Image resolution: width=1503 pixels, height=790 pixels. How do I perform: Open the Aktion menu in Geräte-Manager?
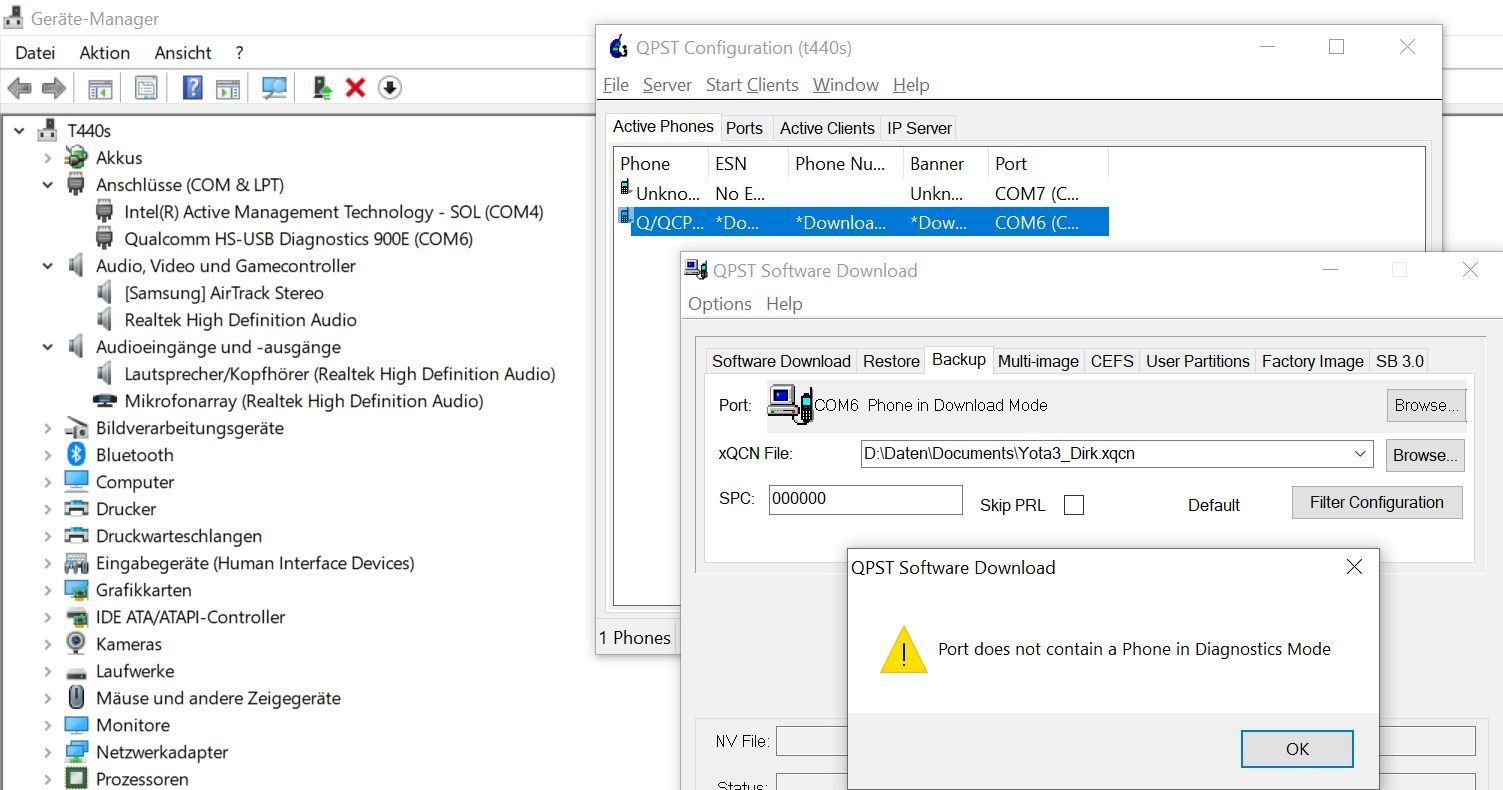105,53
